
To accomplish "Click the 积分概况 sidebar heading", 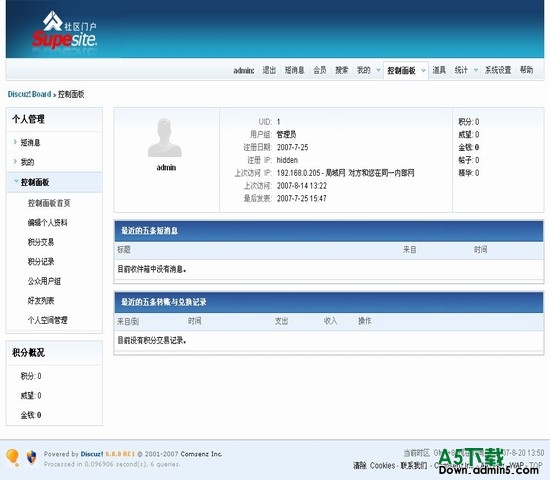I will pos(28,353).
